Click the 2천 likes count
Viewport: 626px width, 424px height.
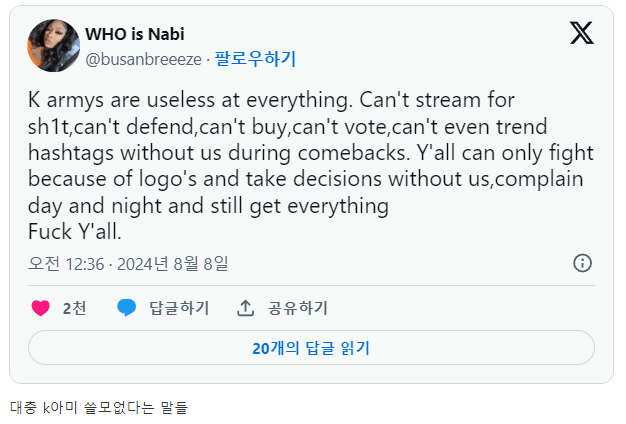click(x=74, y=308)
